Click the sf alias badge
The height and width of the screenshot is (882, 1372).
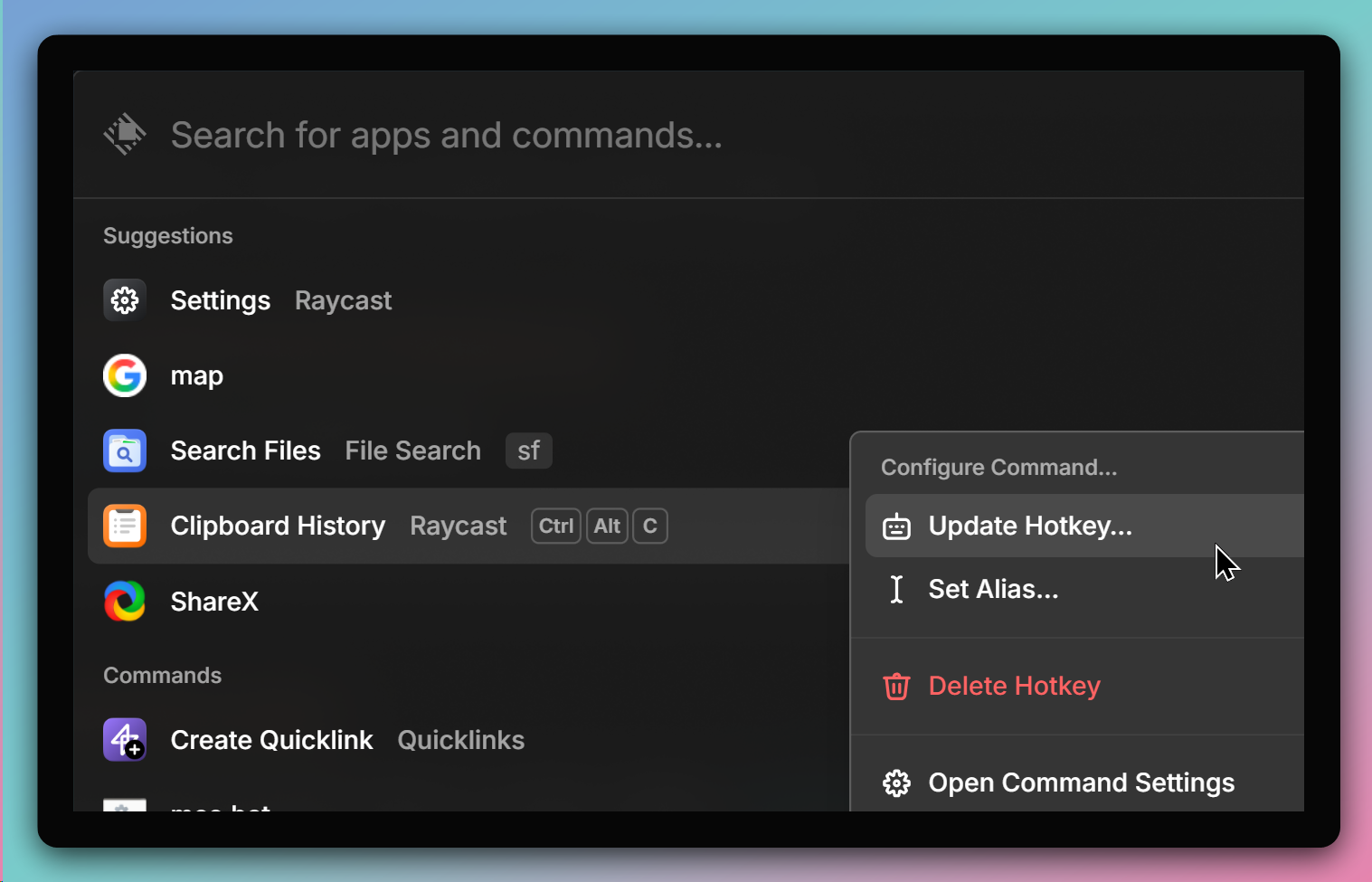tap(529, 450)
